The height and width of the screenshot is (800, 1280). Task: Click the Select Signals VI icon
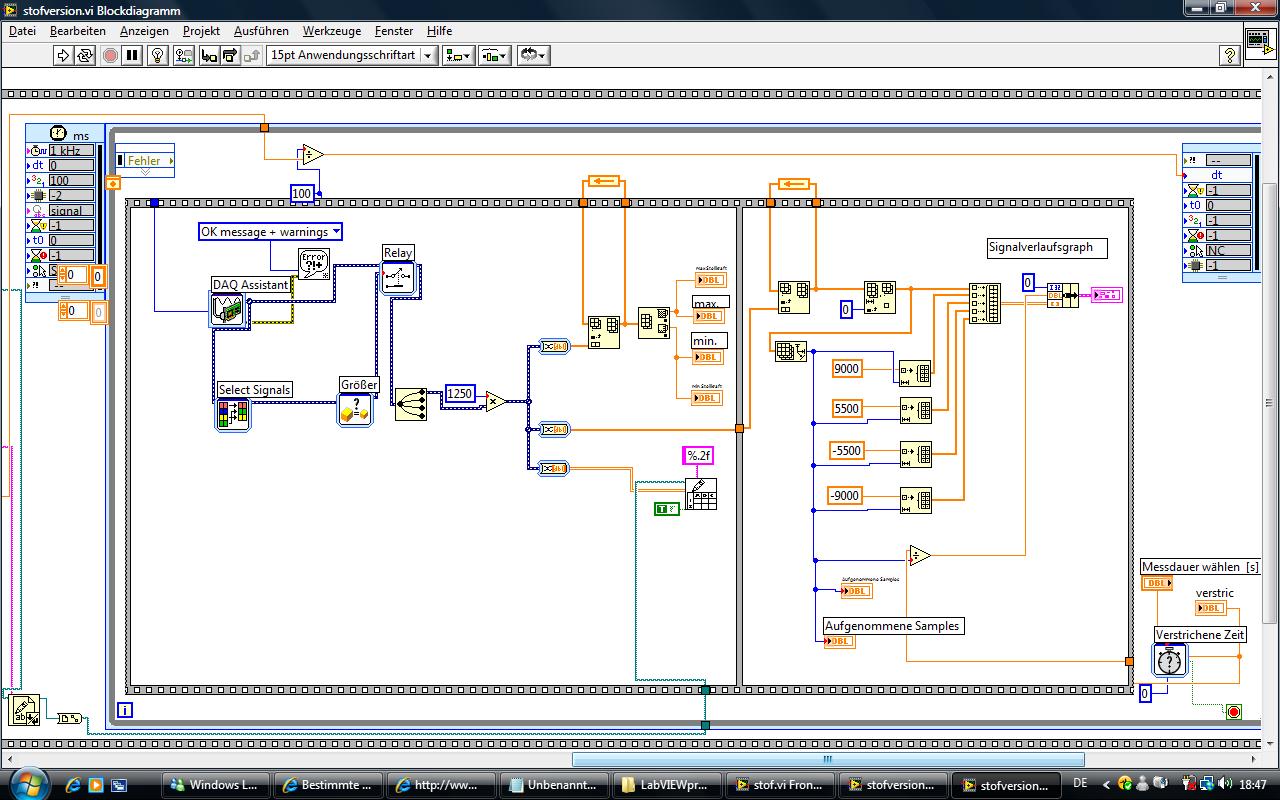tap(233, 413)
